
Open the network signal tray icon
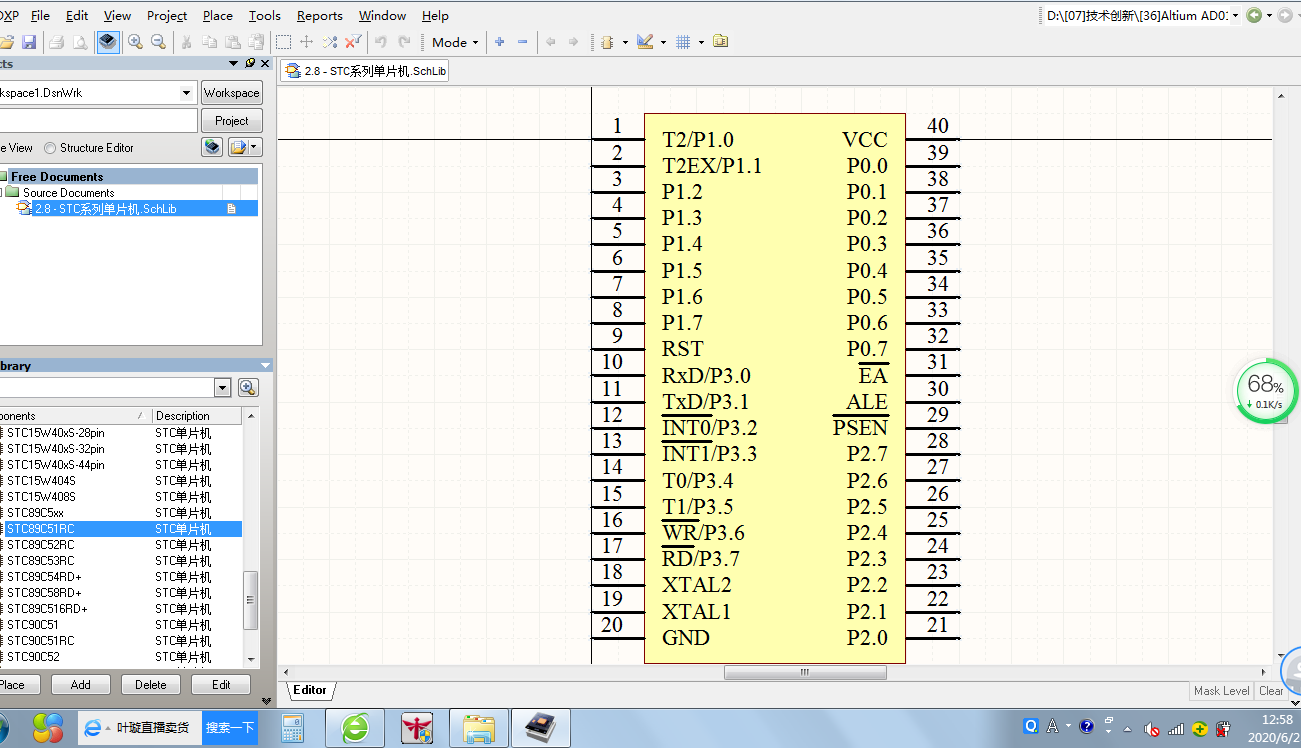tap(1176, 728)
